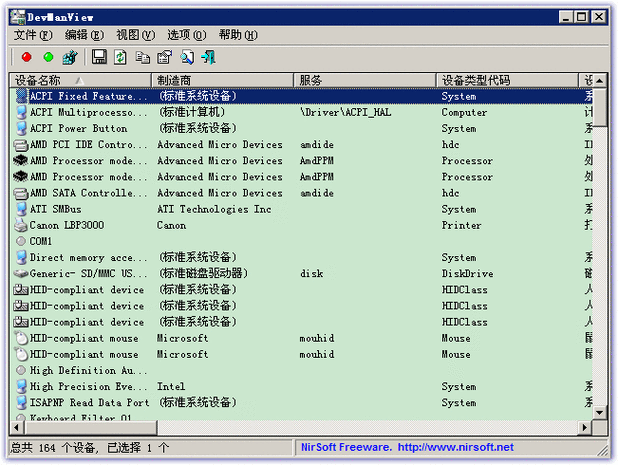Click the vertical scrollbar up arrow

tap(599, 81)
